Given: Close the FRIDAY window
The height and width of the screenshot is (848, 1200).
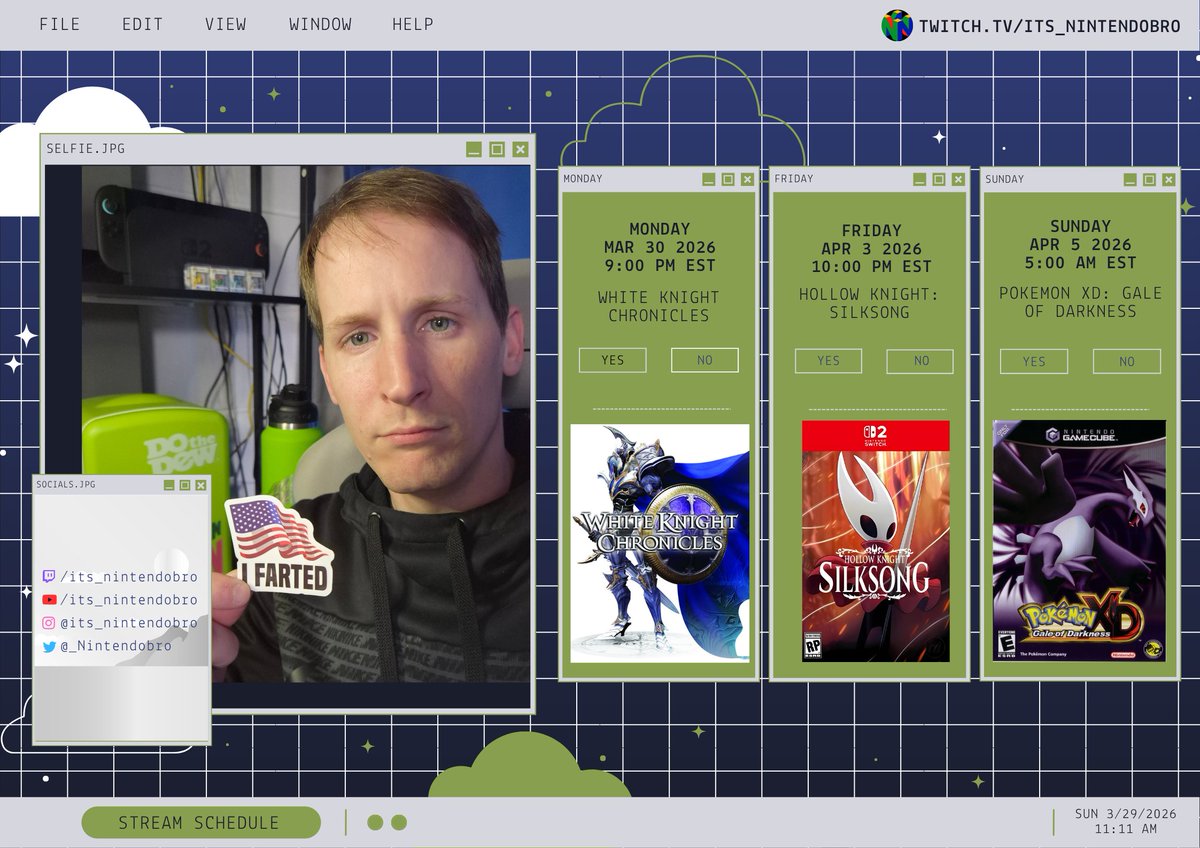Looking at the screenshot, I should click(959, 179).
